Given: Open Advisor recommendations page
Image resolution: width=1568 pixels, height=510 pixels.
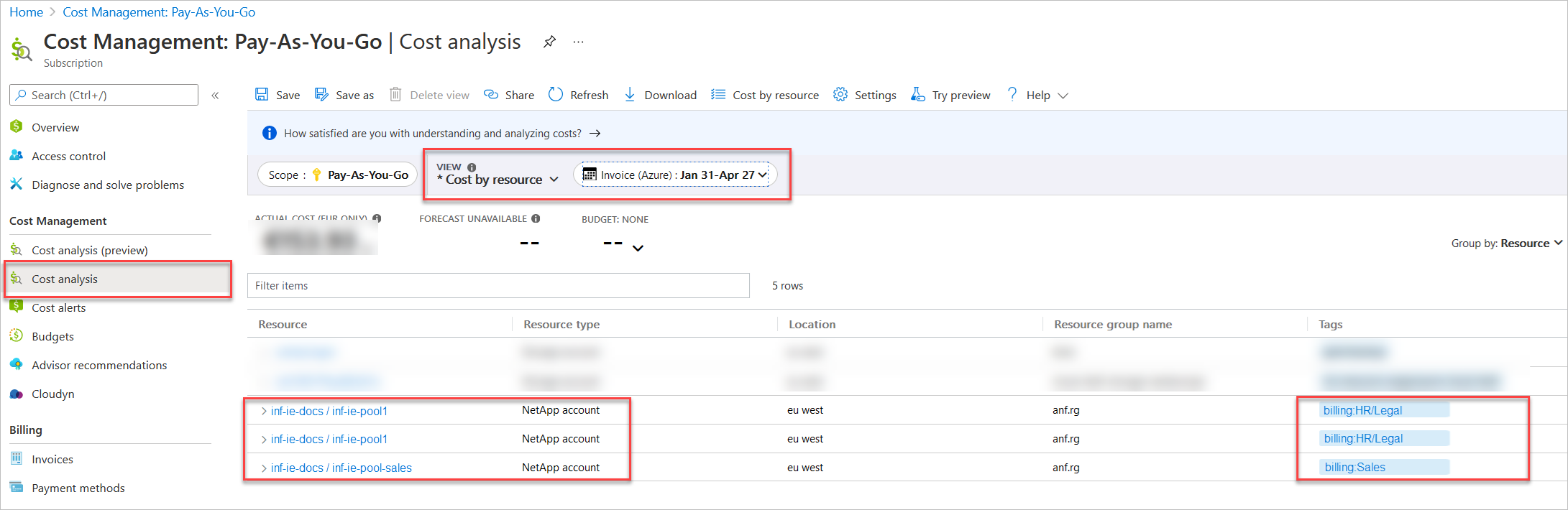Looking at the screenshot, I should pyautogui.click(x=99, y=365).
